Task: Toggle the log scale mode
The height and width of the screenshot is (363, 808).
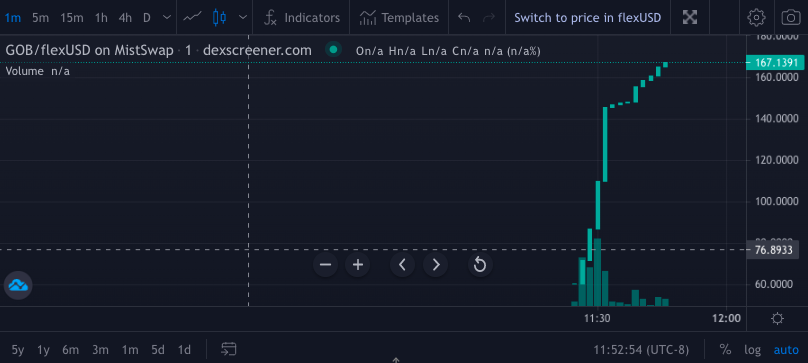Action: 752,350
